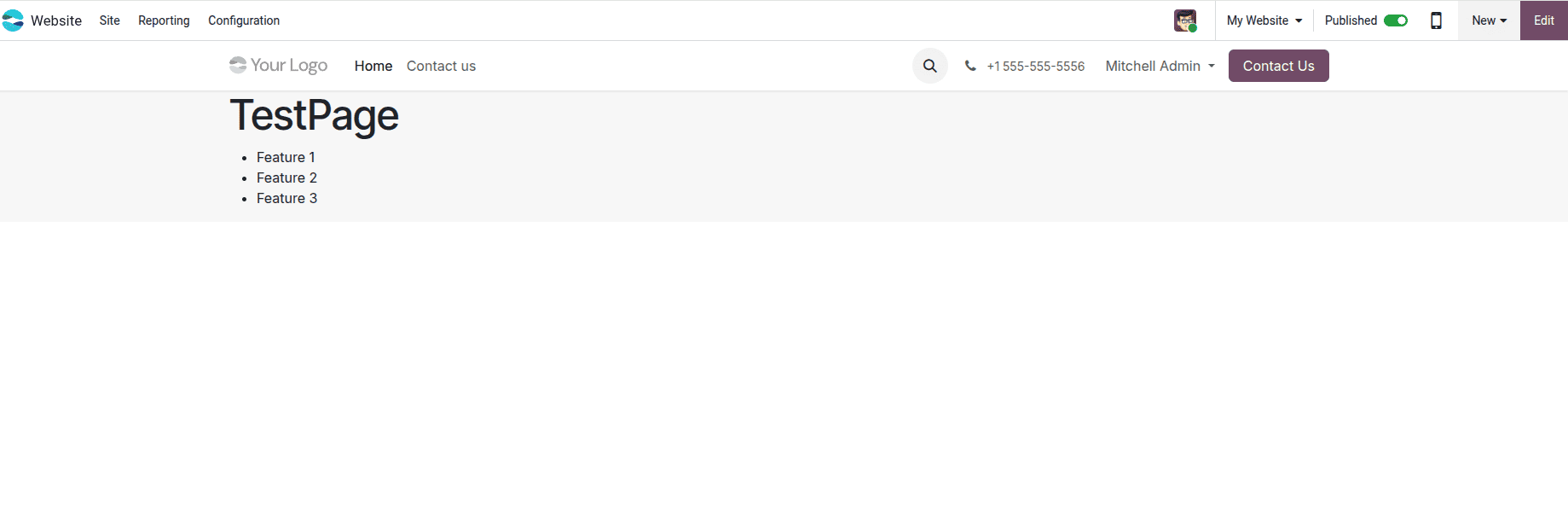Open the Site menu

coord(109,20)
